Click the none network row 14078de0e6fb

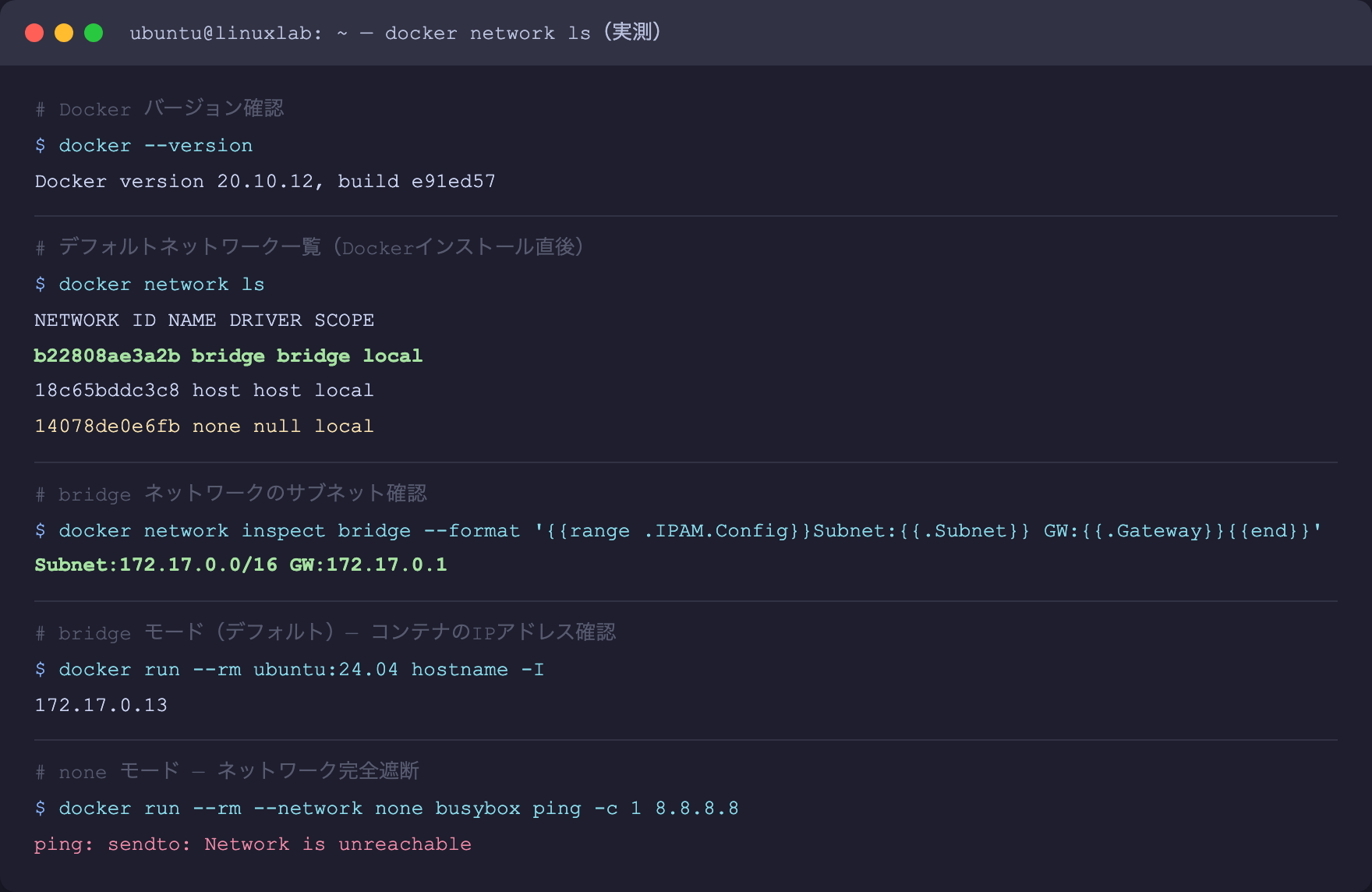pyautogui.click(x=204, y=427)
